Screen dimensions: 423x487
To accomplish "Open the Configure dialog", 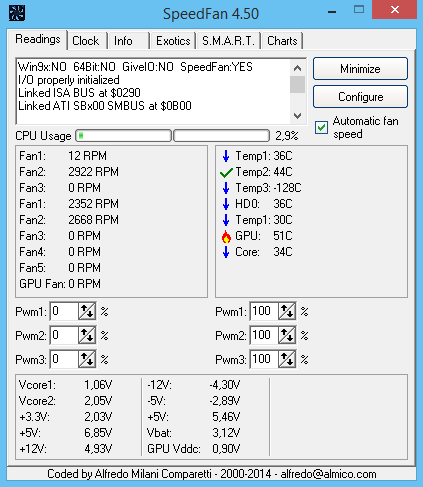I will [x=360, y=97].
